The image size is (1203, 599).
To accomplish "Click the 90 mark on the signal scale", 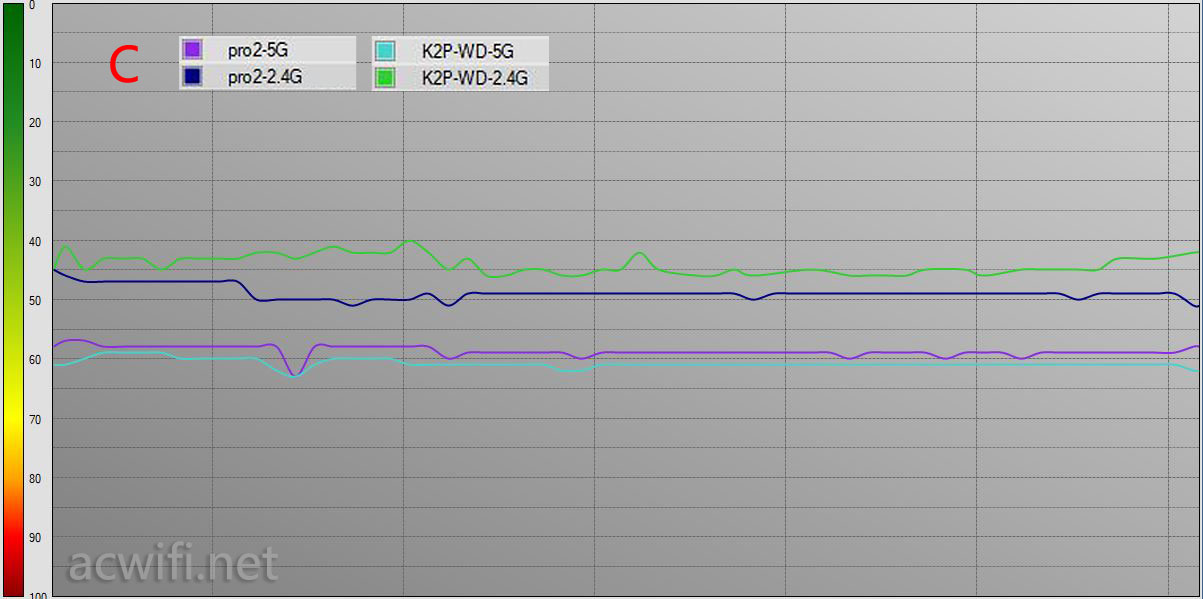I will 35,537.
